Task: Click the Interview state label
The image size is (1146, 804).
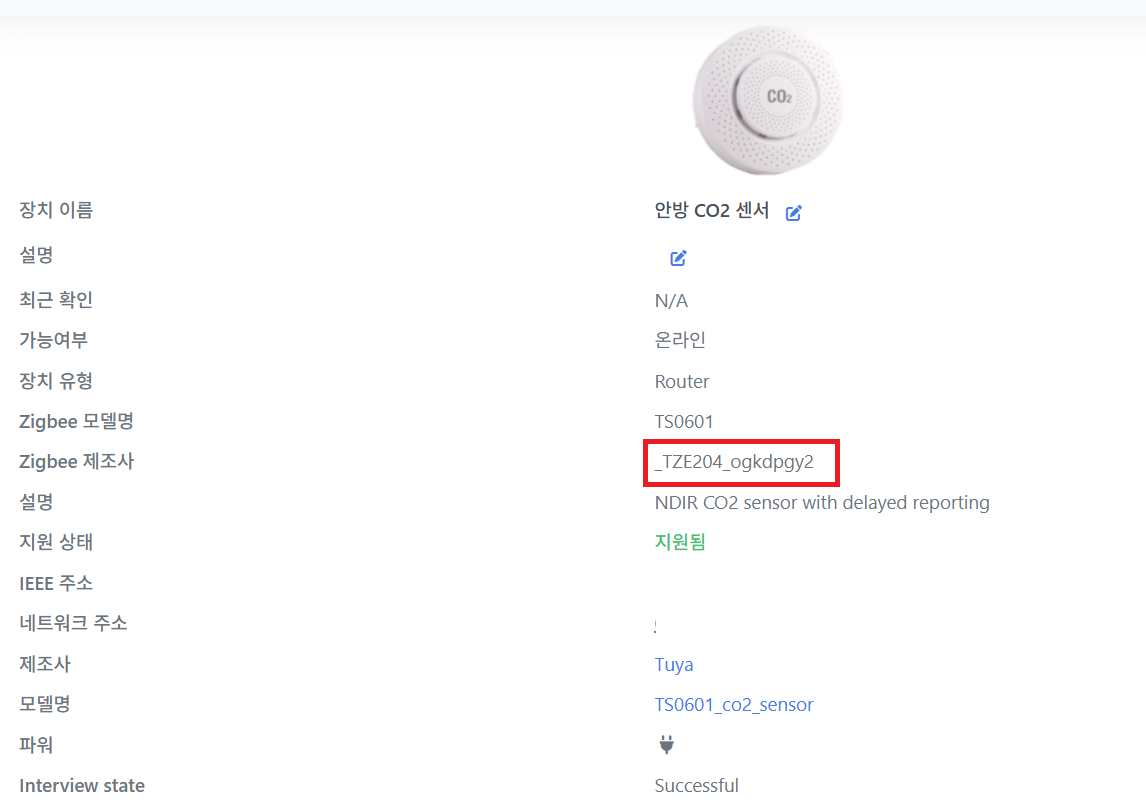Action: click(x=82, y=786)
